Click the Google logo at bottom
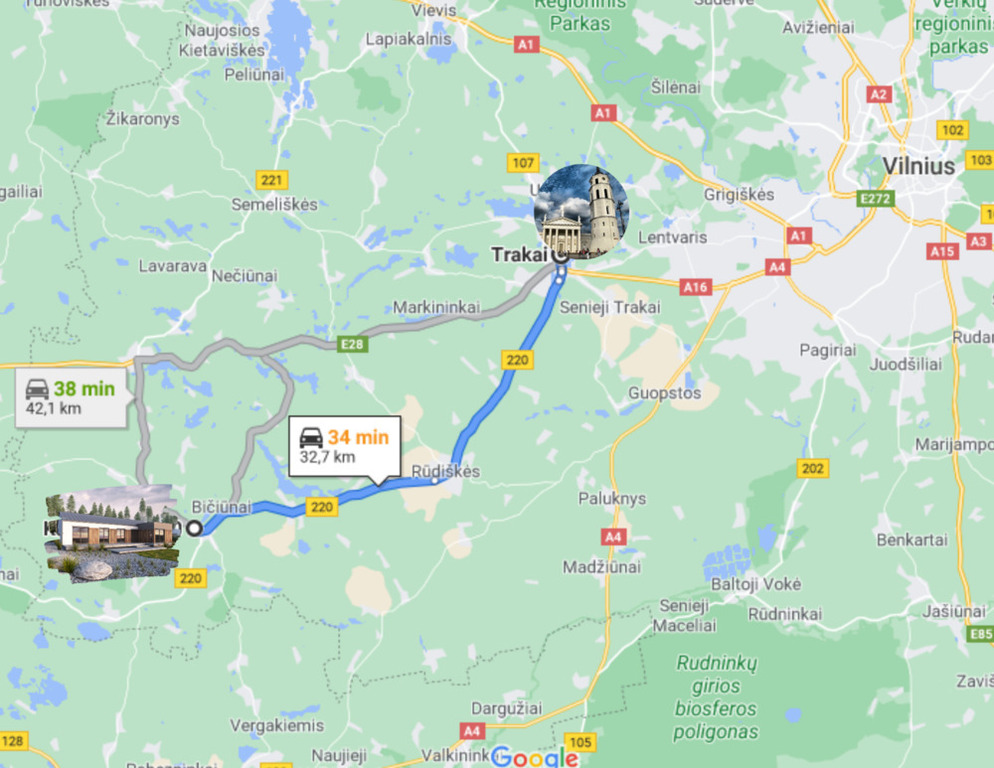Image resolution: width=994 pixels, height=768 pixels. pos(534,757)
